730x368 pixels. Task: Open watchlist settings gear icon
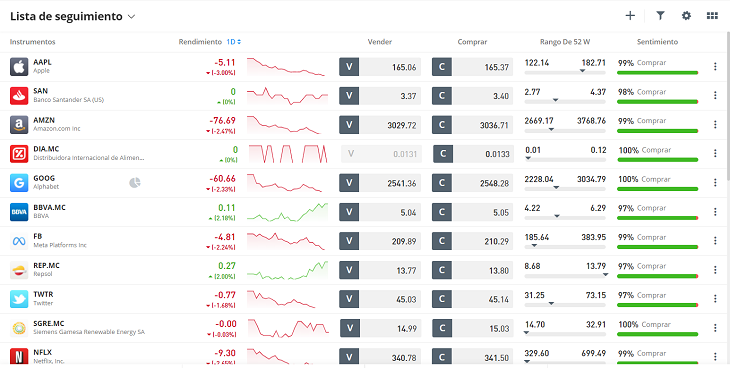tap(686, 16)
